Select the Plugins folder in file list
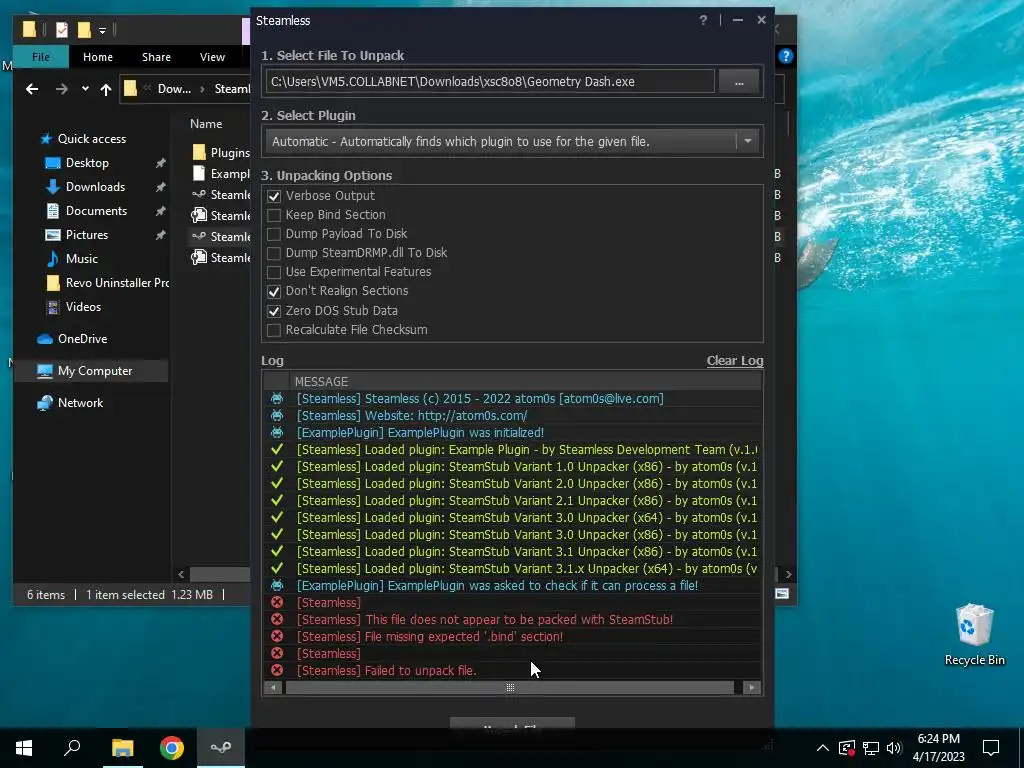Screen dimensions: 1024x768 (x=222, y=153)
